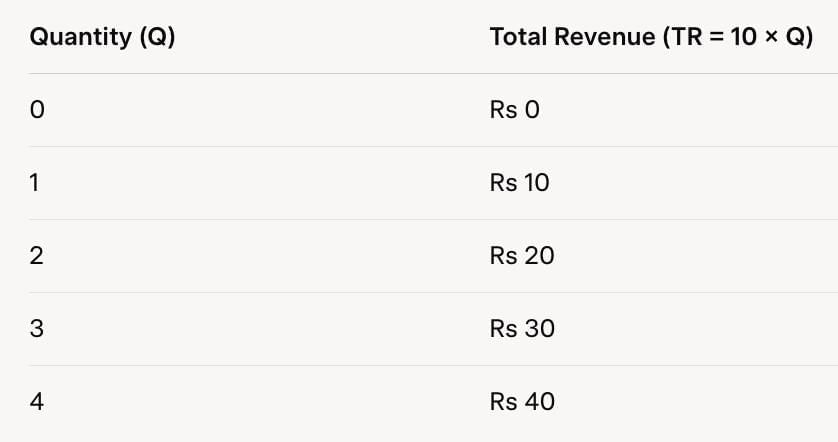Click the 'Rs 10' revenue cell
Image resolution: width=838 pixels, height=442 pixels.
[519, 183]
